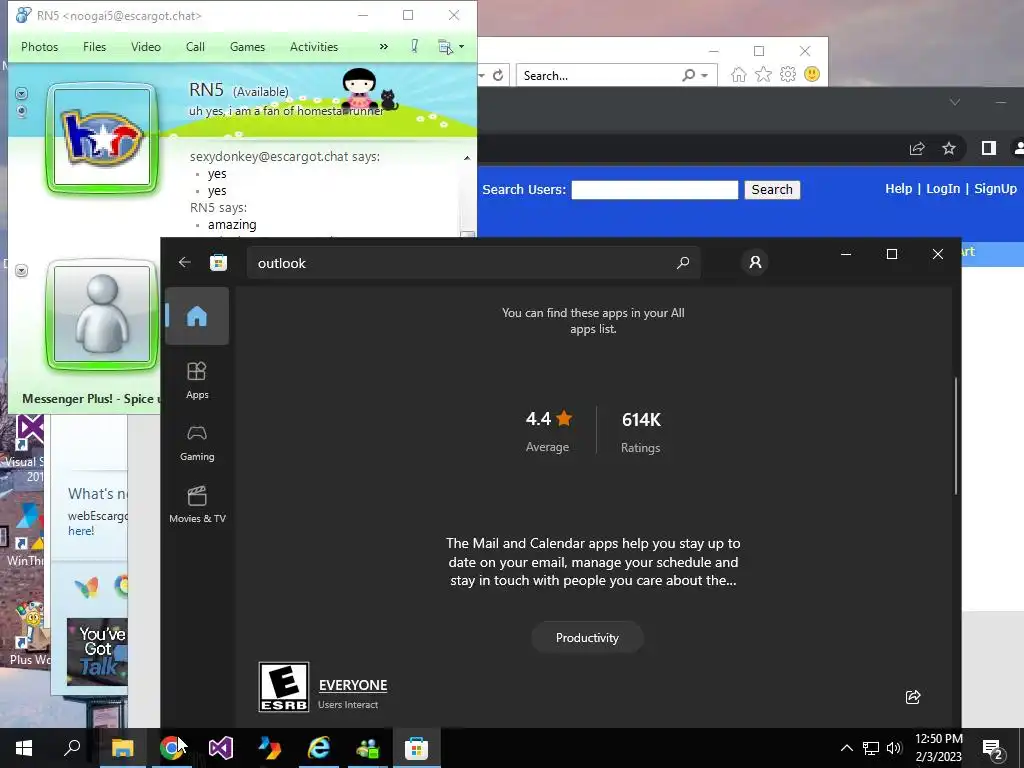Viewport: 1024px width, 768px height.
Task: Click the Microsoft Store logo icon
Action: pos(218,263)
